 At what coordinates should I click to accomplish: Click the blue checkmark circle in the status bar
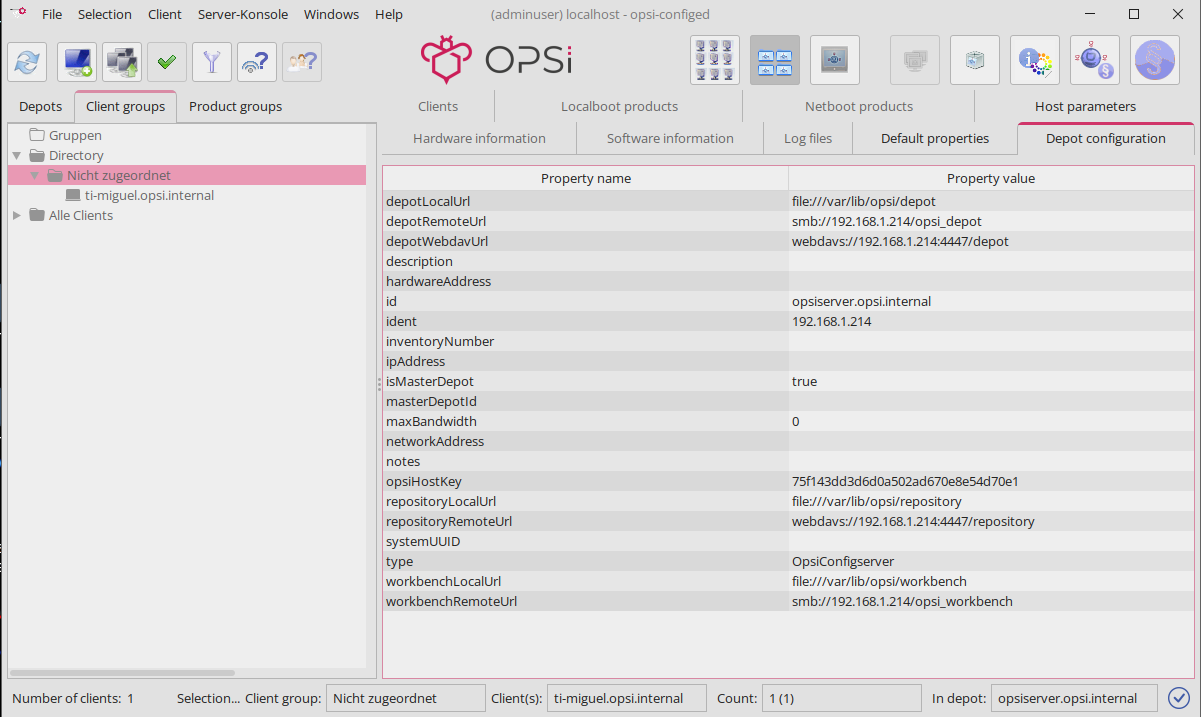[x=1179, y=698]
